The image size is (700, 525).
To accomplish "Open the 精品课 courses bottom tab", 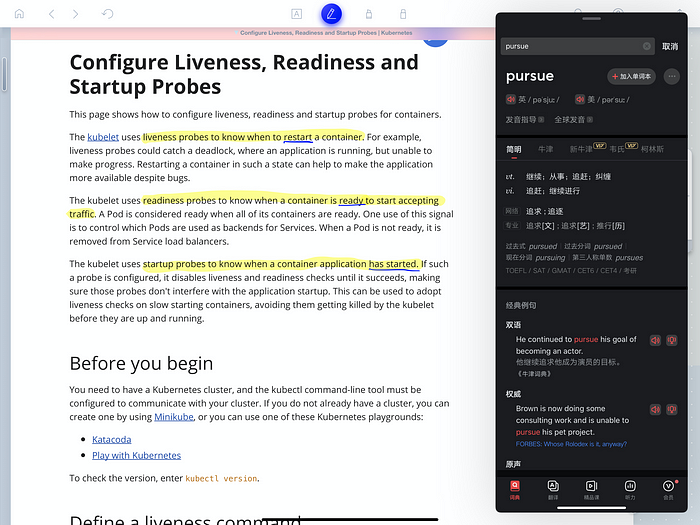I will click(x=592, y=489).
